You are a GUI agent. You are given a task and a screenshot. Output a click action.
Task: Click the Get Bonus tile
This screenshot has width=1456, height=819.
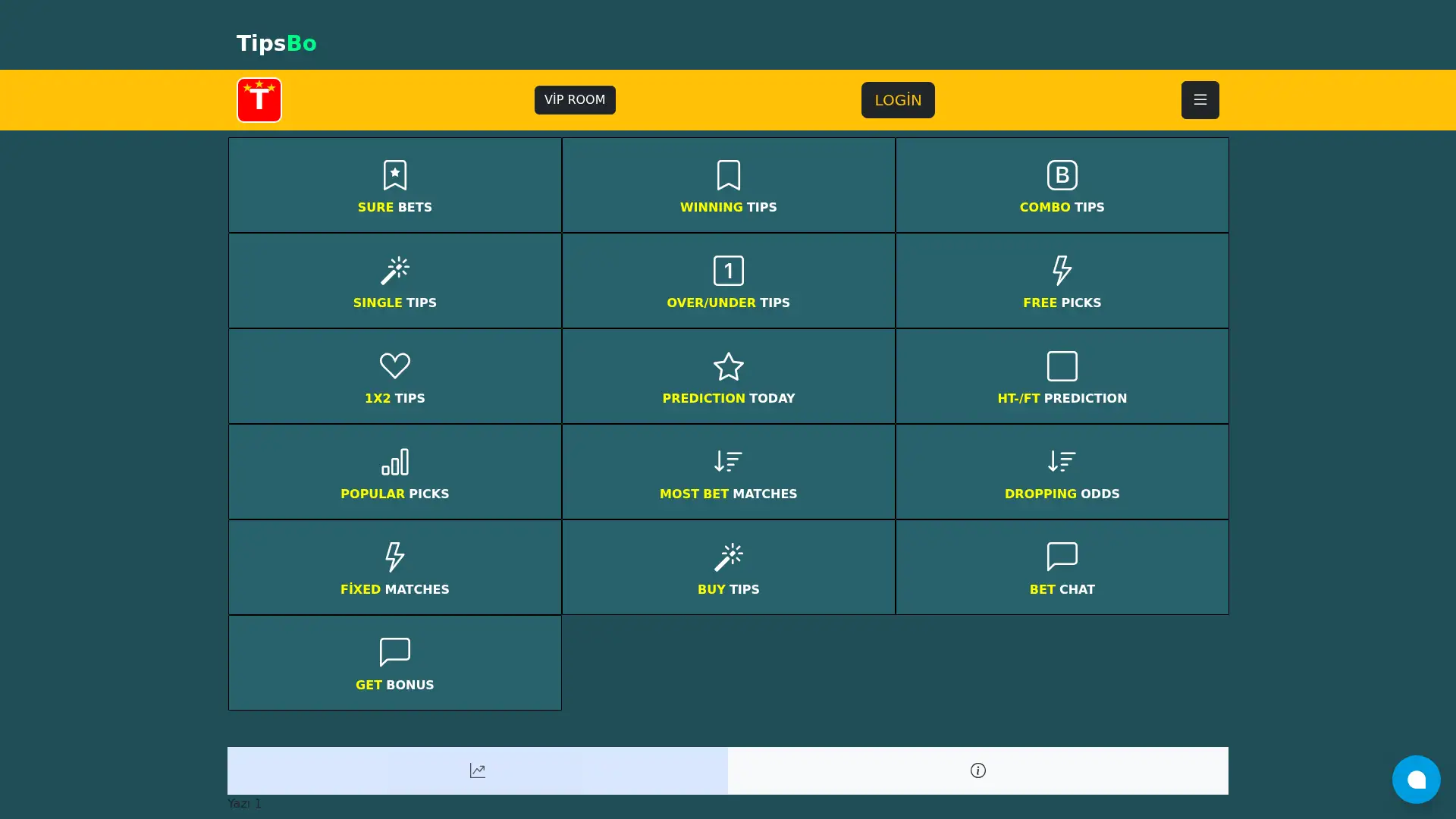point(394,662)
